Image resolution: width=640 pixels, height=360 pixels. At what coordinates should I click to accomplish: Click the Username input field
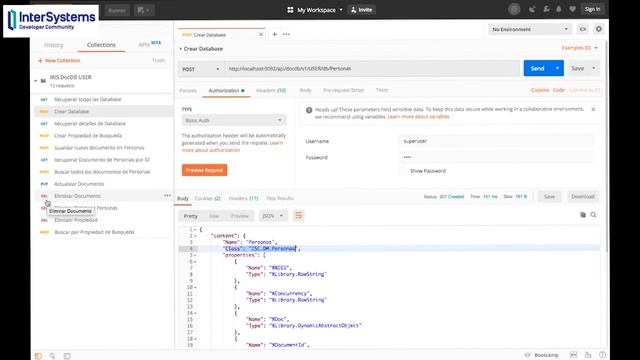tap(497, 141)
